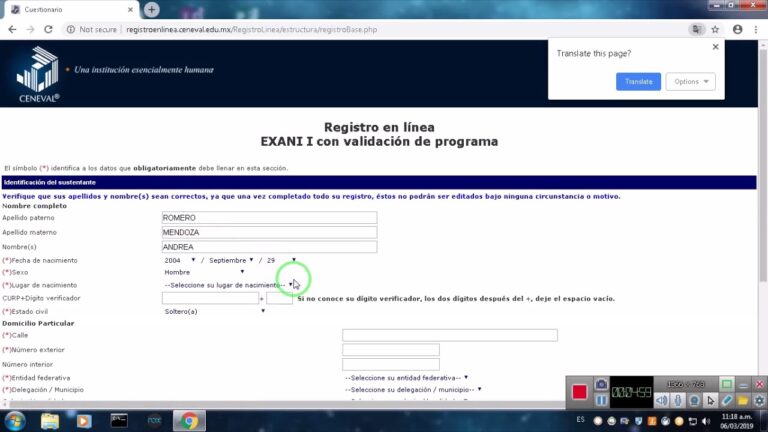Image resolution: width=768 pixels, height=432 pixels.
Task: Open the Delegación / Municipio dropdown
Action: [413, 390]
